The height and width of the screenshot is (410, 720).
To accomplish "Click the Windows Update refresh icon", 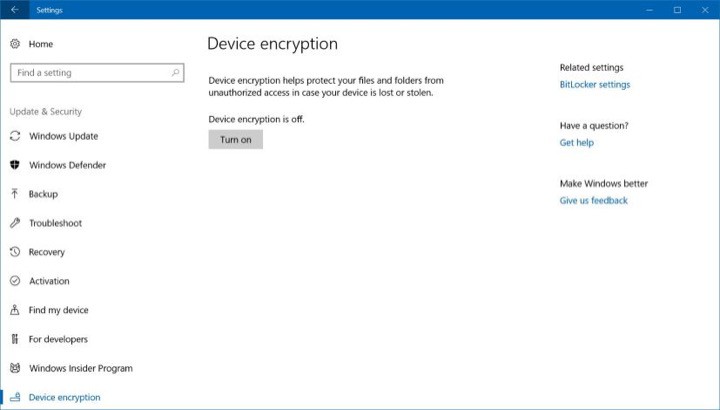I will point(15,136).
